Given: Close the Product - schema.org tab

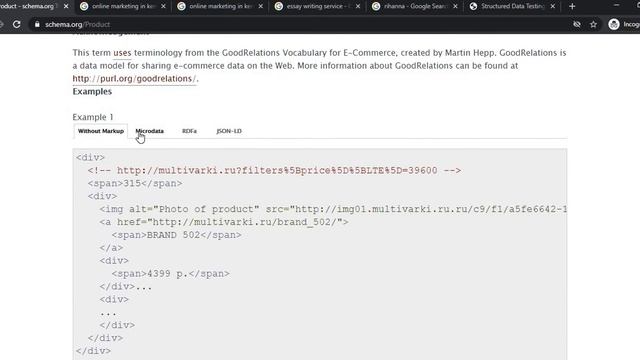Looking at the screenshot, I should (66, 6).
